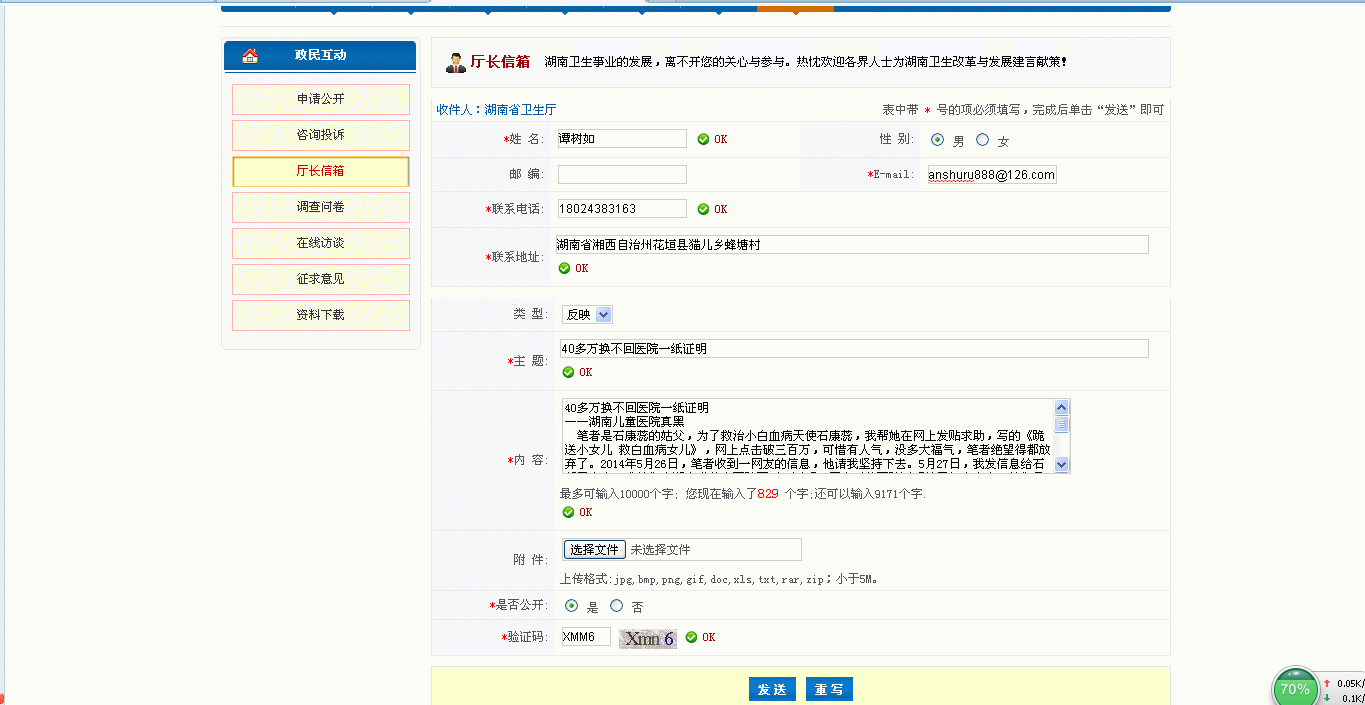The width and height of the screenshot is (1365, 705).
Task: Click the 厅长信箱 red heading text
Action: (x=500, y=62)
